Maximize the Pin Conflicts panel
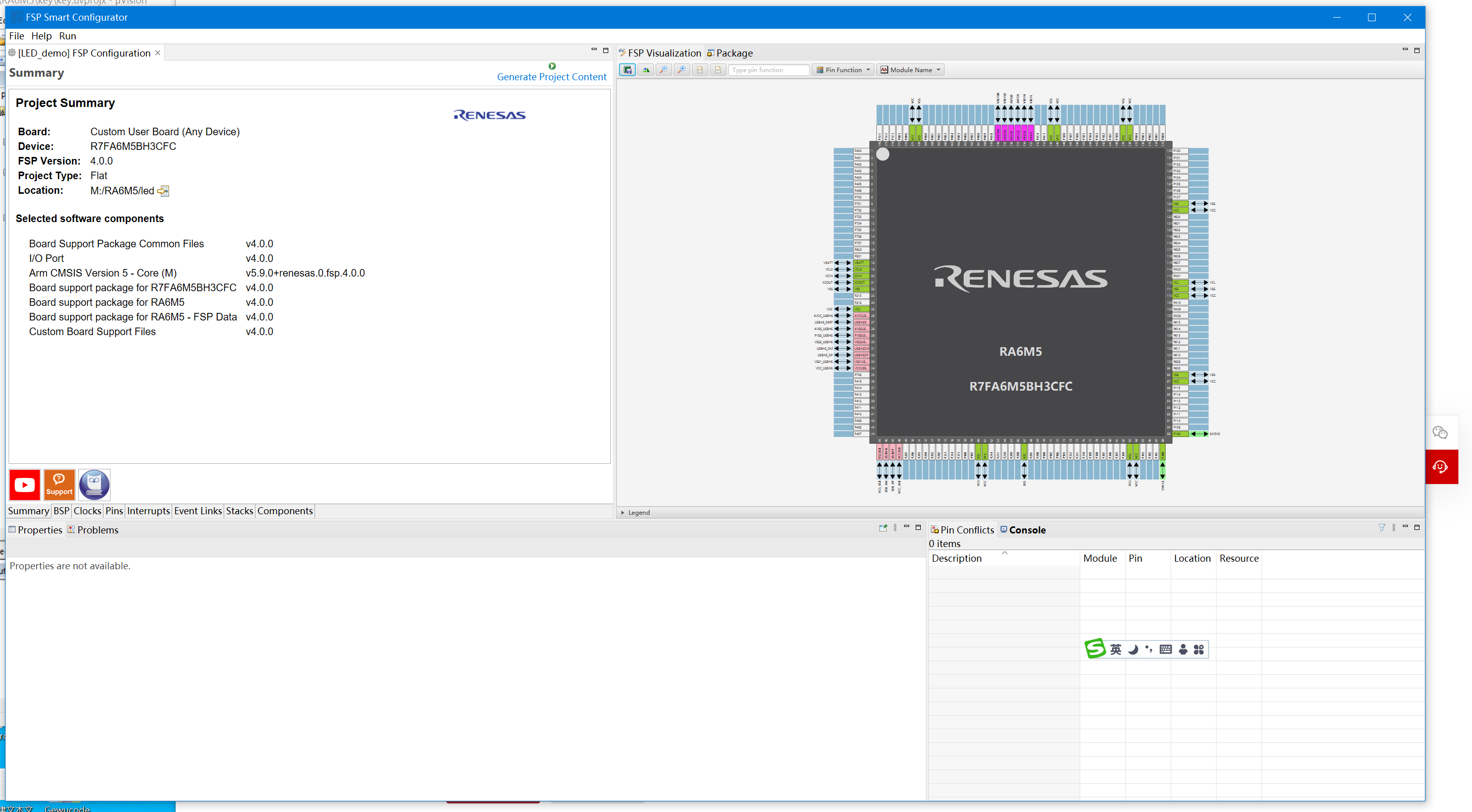Viewport: 1472px width, 812px height. pyautogui.click(x=1417, y=527)
